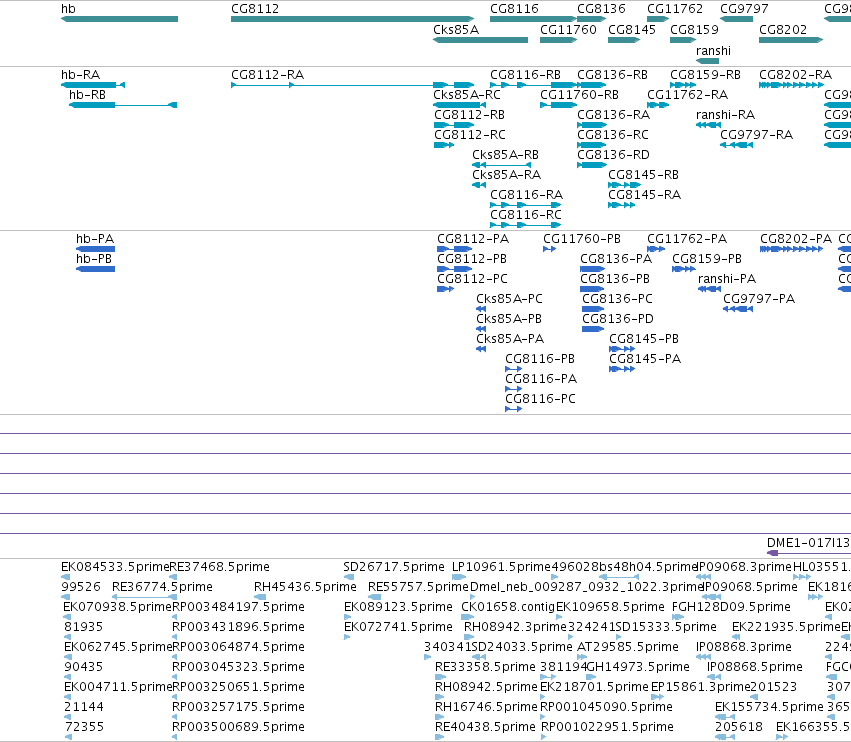Viewport: 851px width, 742px height.
Task: Click the RH45436.5prime EST label
Action: 306,587
